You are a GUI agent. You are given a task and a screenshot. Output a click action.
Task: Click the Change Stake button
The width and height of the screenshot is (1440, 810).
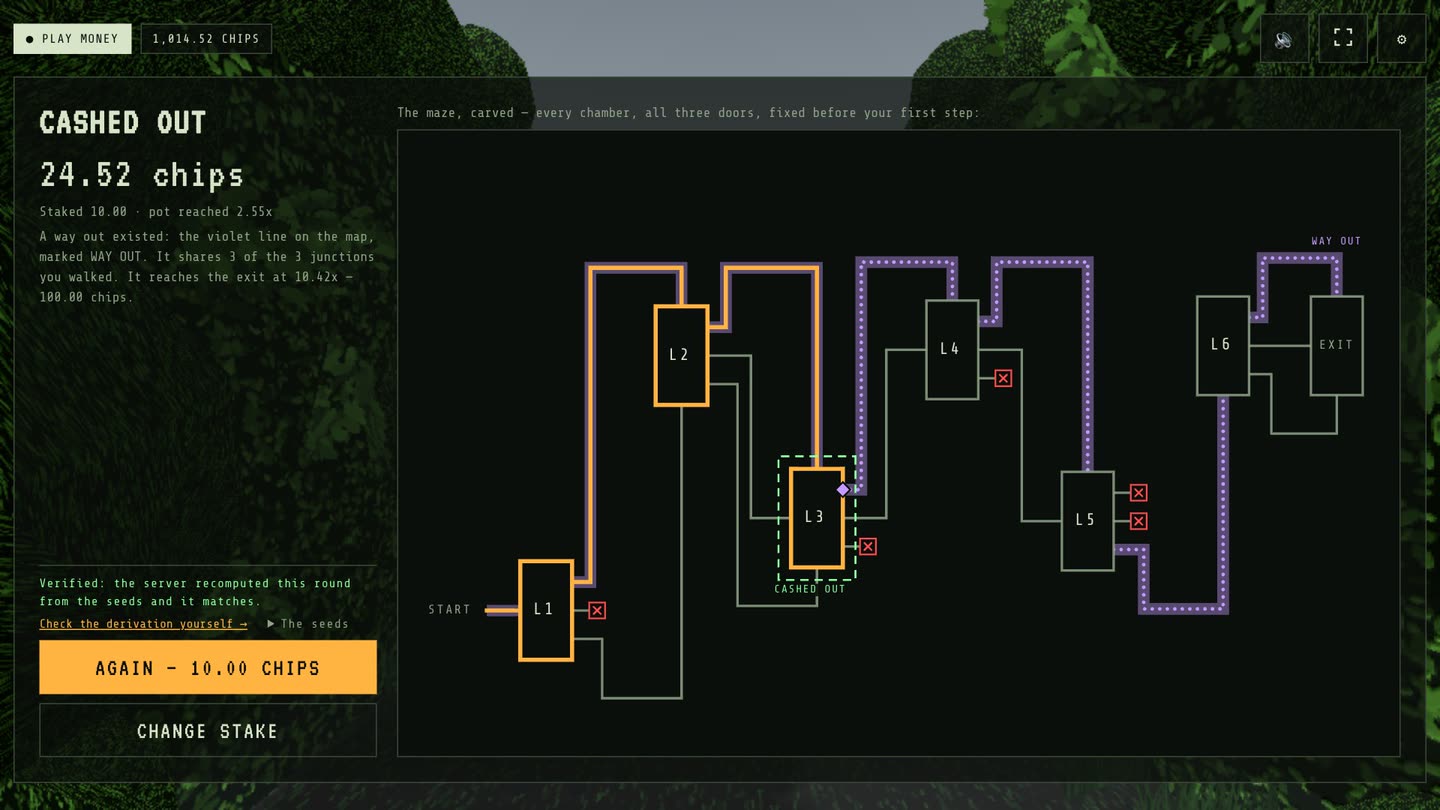click(208, 731)
